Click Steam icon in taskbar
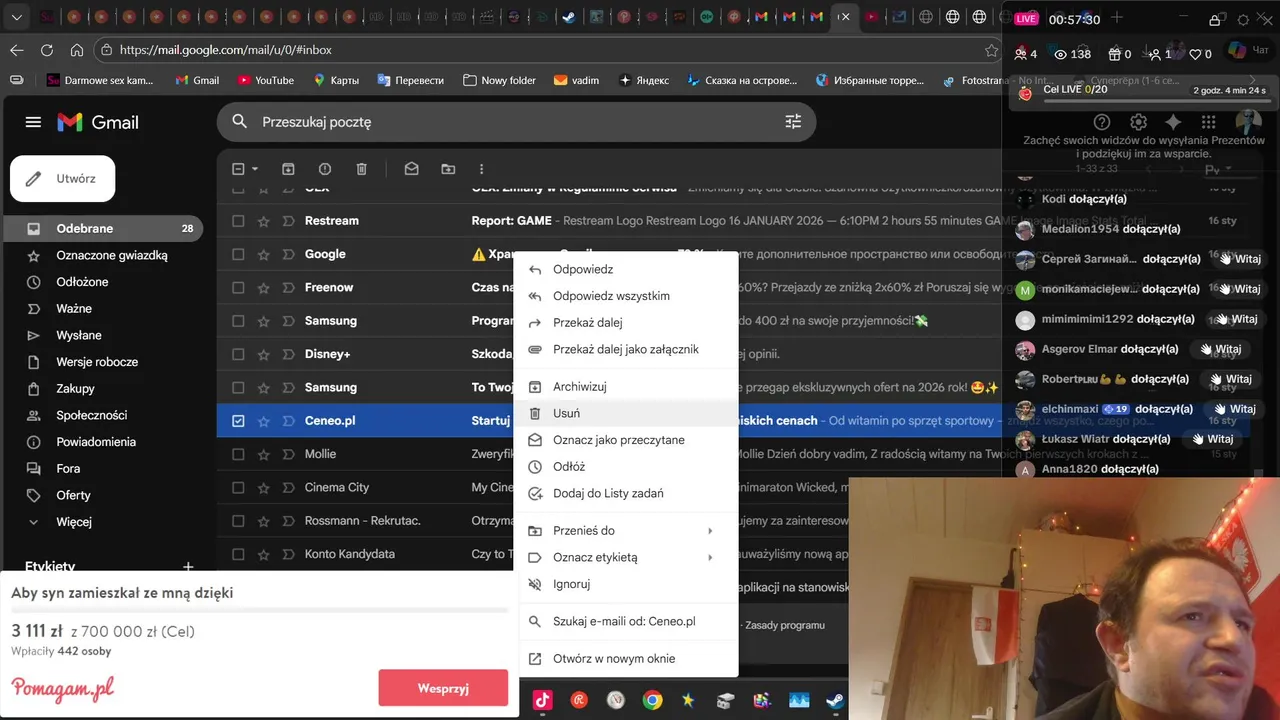Screen dimensions: 1280x720 [835, 700]
